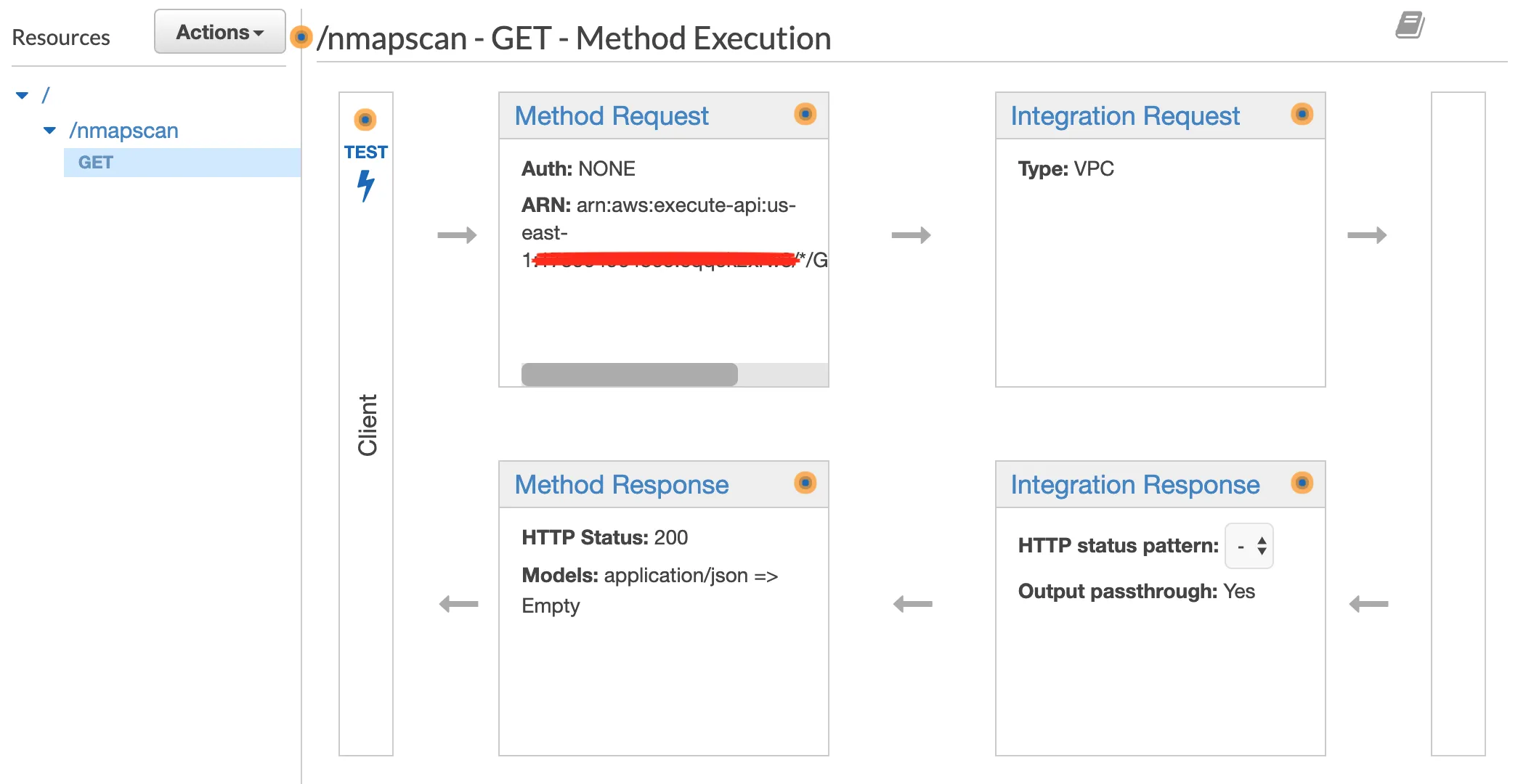The height and width of the screenshot is (784, 1518).
Task: Open the Integration Response settings link
Action: [1135, 485]
